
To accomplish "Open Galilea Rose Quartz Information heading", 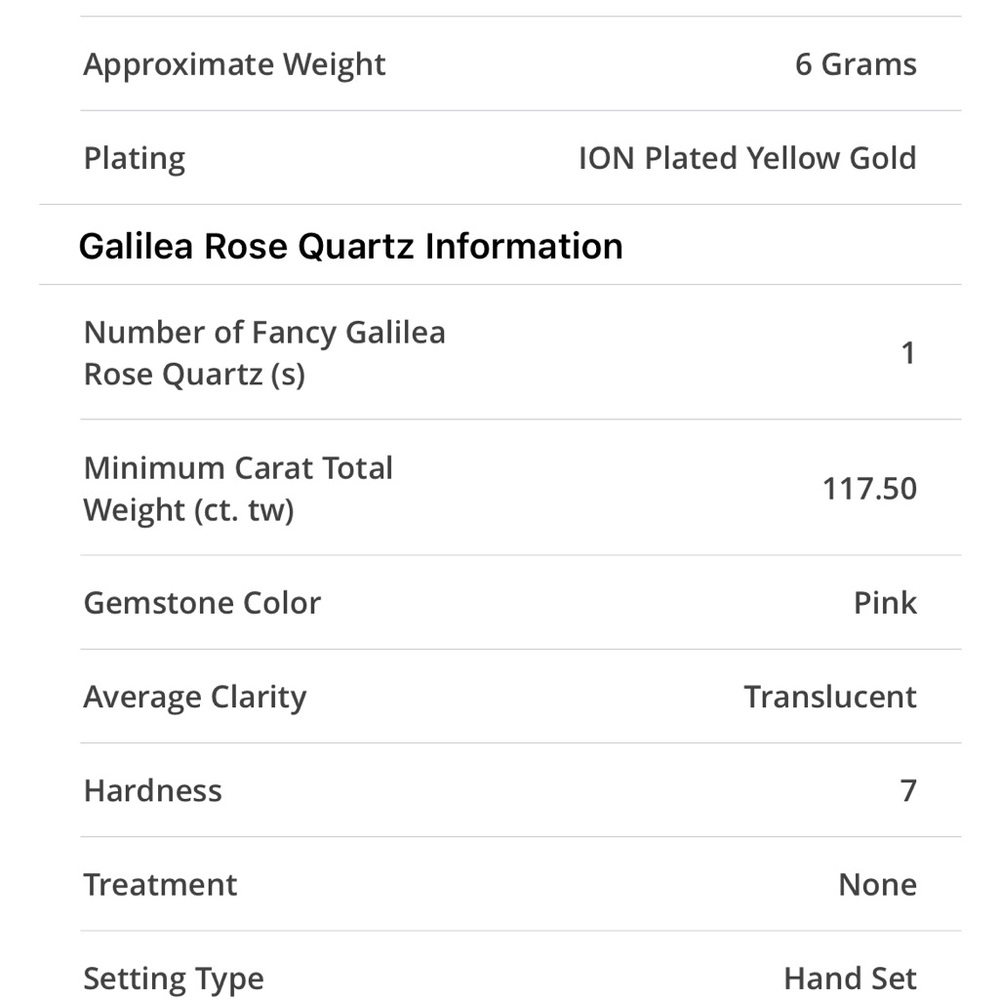I will [350, 246].
